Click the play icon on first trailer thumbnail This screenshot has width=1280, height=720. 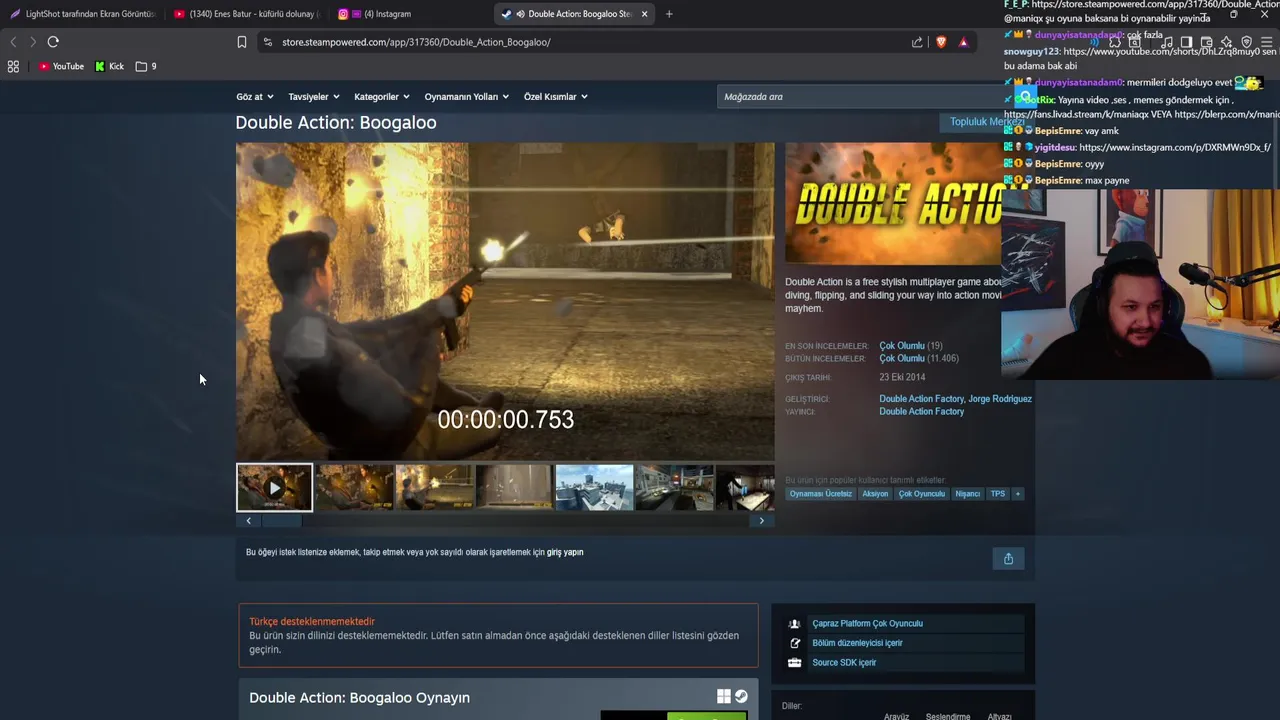pyautogui.click(x=274, y=488)
